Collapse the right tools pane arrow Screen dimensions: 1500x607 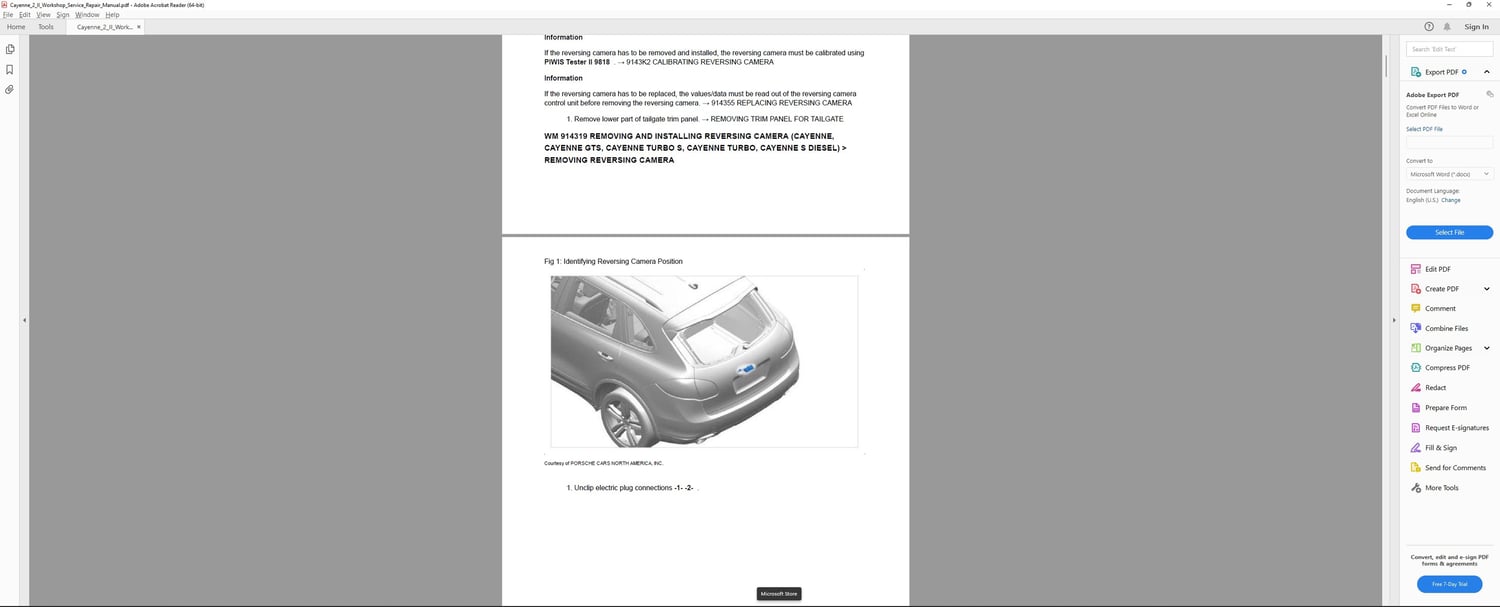tap(1394, 320)
